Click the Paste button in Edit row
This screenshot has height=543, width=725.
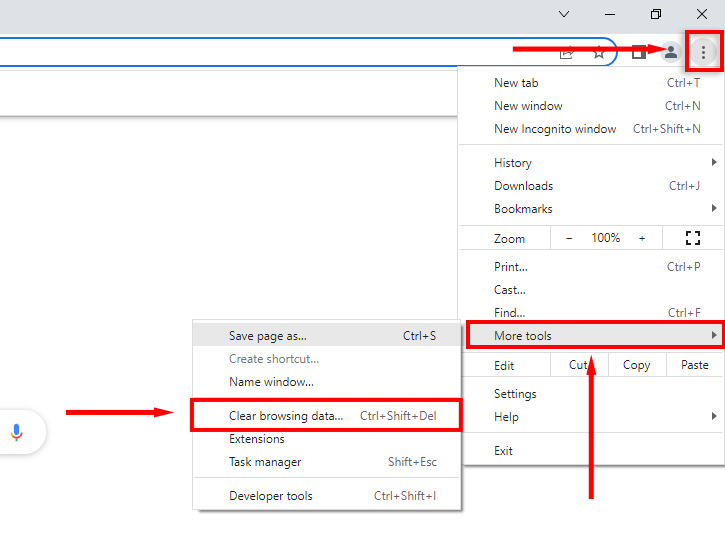click(x=695, y=365)
